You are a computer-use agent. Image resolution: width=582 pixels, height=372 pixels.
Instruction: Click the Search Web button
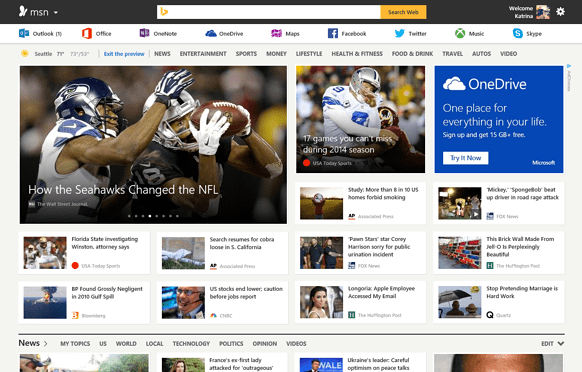click(403, 12)
